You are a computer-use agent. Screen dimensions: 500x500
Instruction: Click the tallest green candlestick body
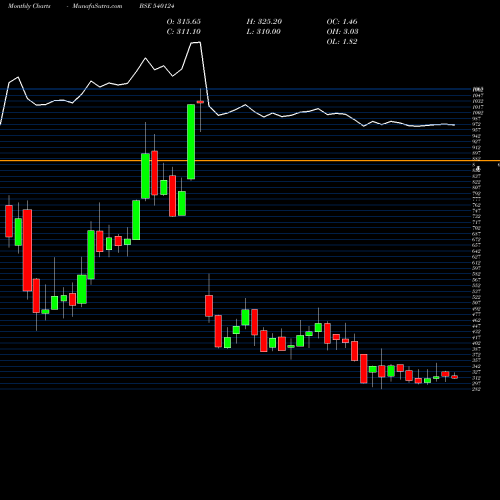(x=191, y=142)
